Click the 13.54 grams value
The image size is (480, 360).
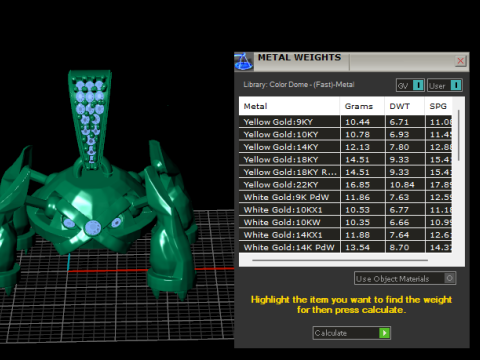pos(357,247)
